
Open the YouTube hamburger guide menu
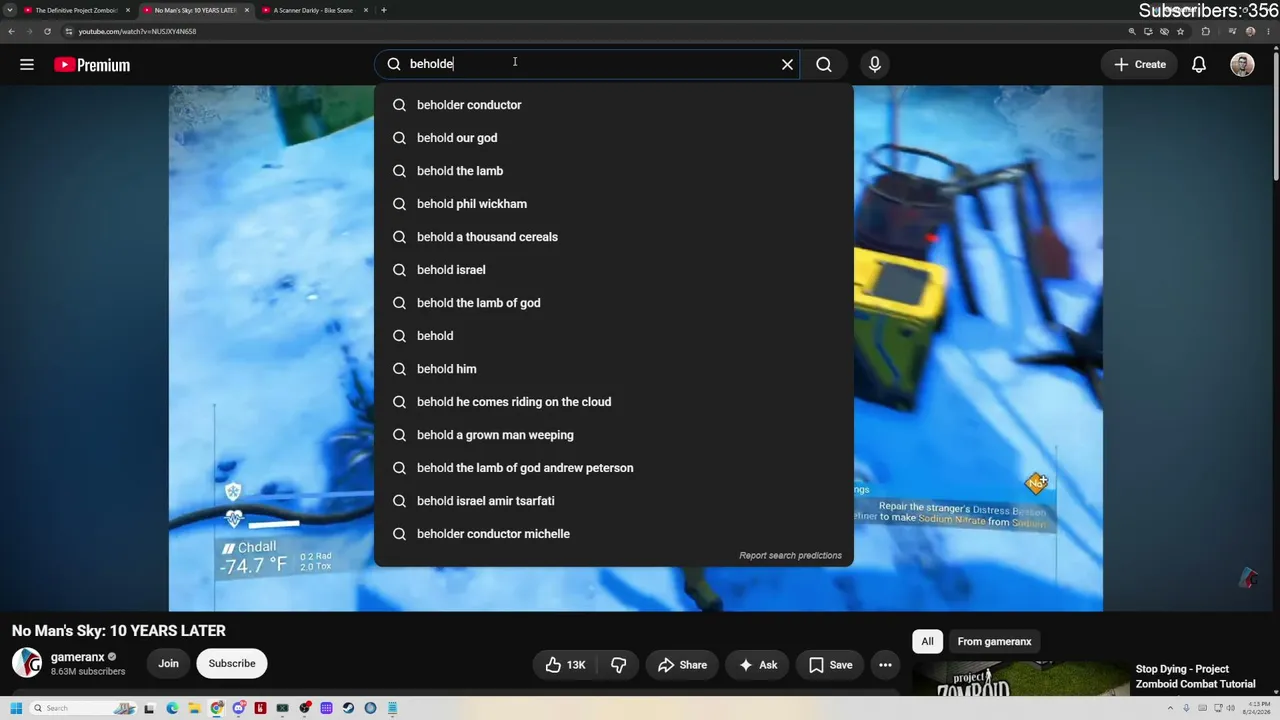(27, 65)
